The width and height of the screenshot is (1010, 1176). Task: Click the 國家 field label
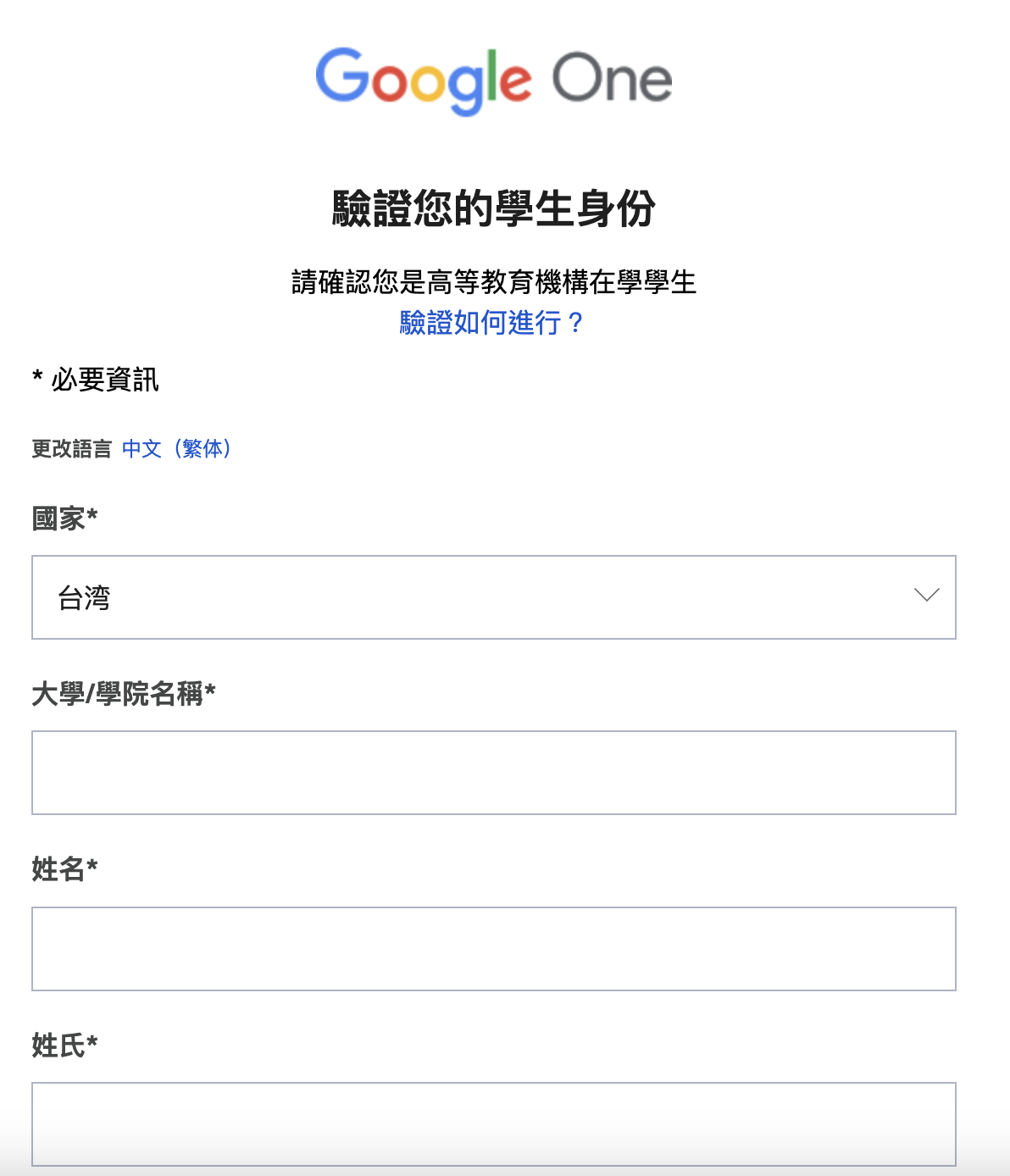tap(59, 518)
